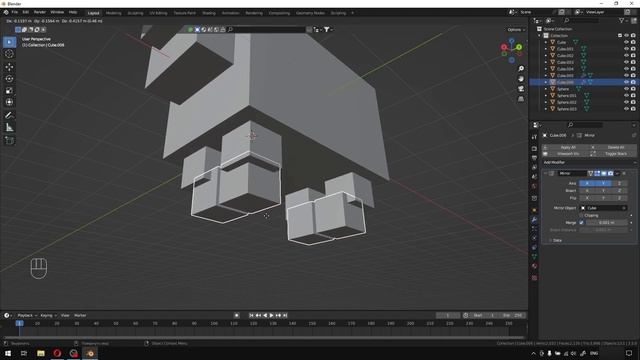The height and width of the screenshot is (360, 640).
Task: Open the Object Data properties tab
Action: (534, 257)
